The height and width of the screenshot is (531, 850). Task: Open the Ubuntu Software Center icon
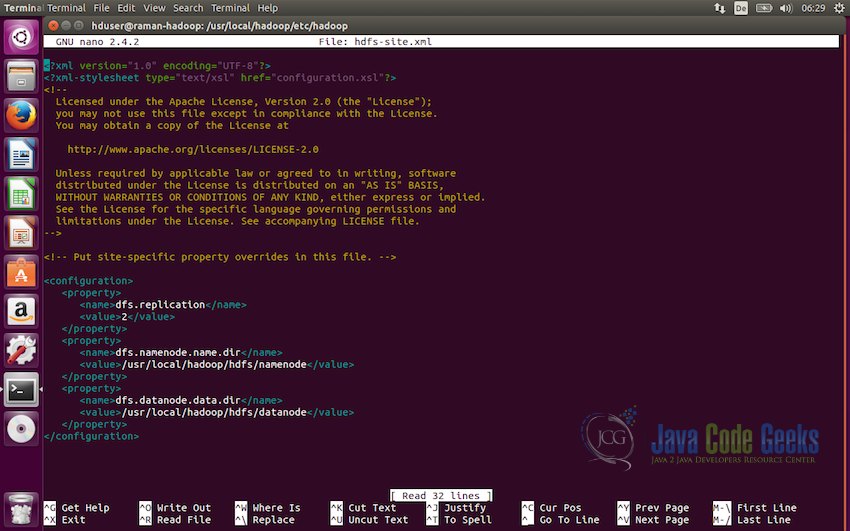pyautogui.click(x=21, y=273)
